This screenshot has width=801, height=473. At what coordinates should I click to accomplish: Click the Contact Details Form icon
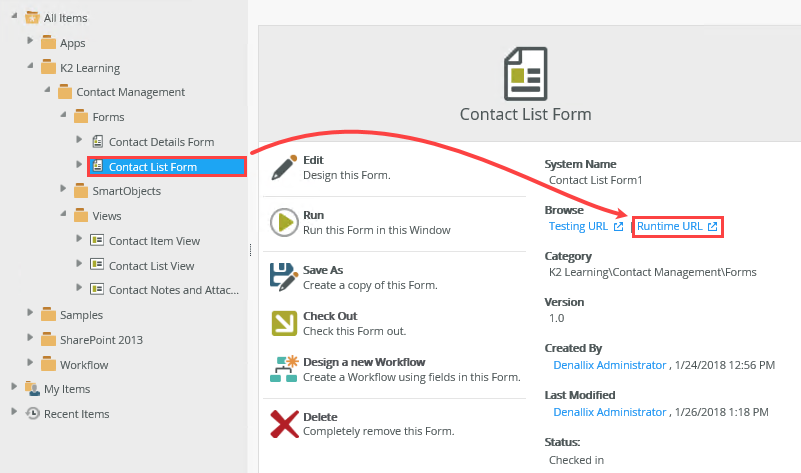pyautogui.click(x=98, y=142)
